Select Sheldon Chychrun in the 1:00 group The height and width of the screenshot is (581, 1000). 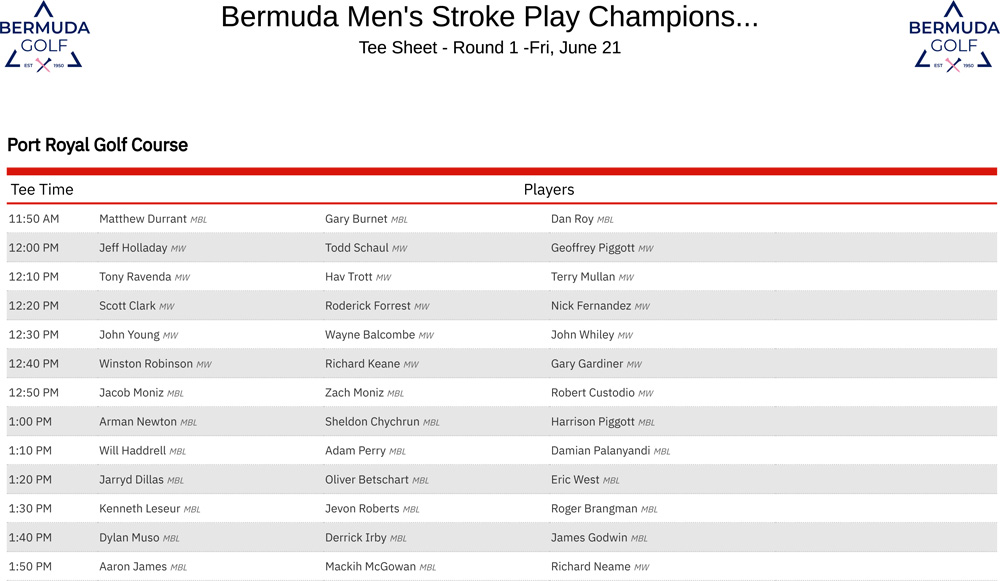[x=372, y=422]
